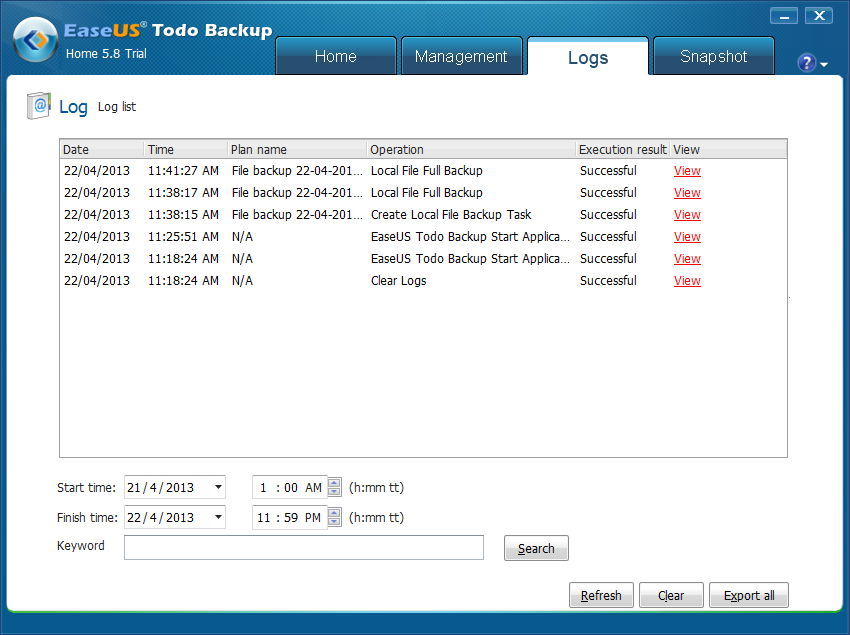View log entry from 11:25:51 AM

(x=687, y=237)
